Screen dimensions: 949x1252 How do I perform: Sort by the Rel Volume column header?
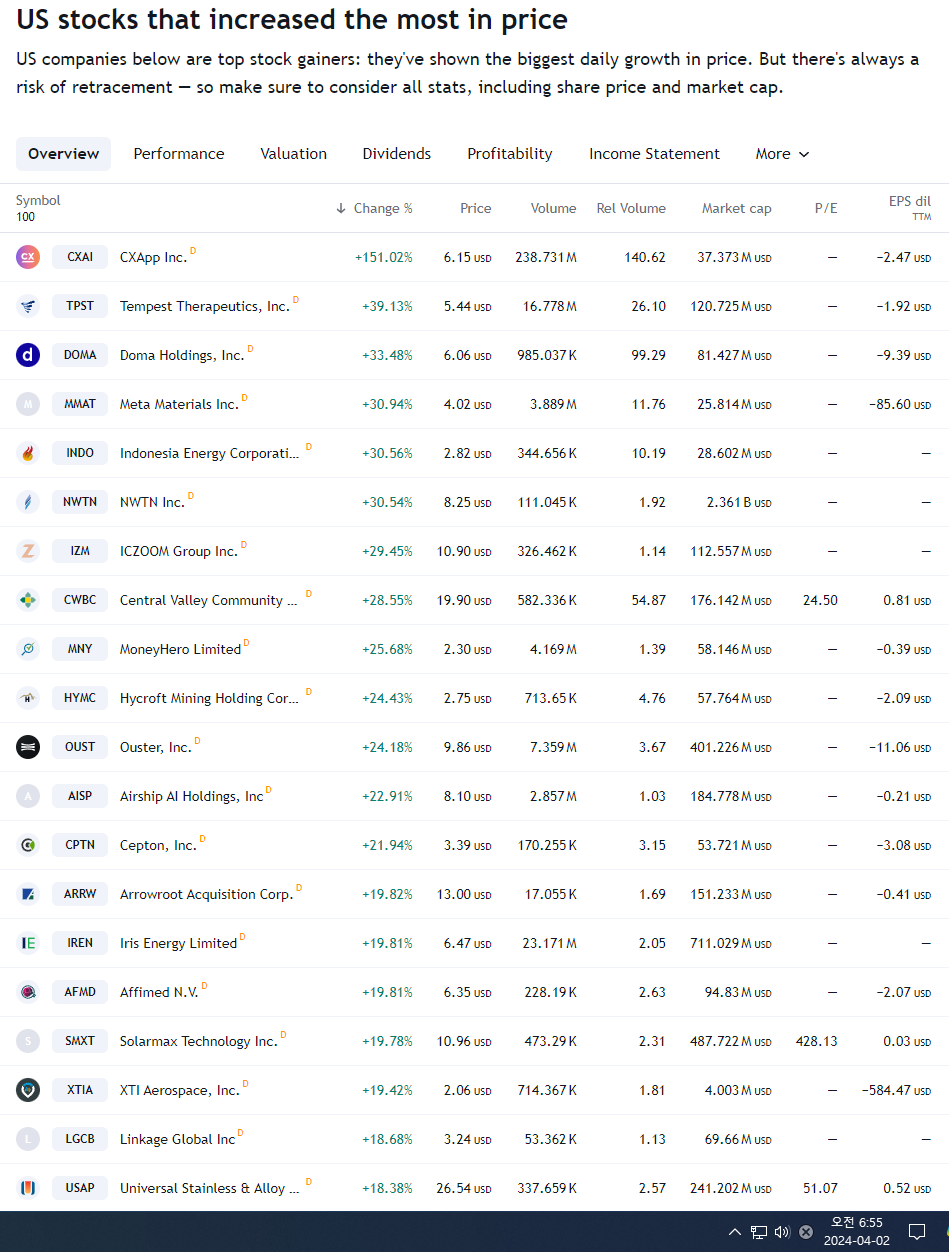tap(631, 208)
